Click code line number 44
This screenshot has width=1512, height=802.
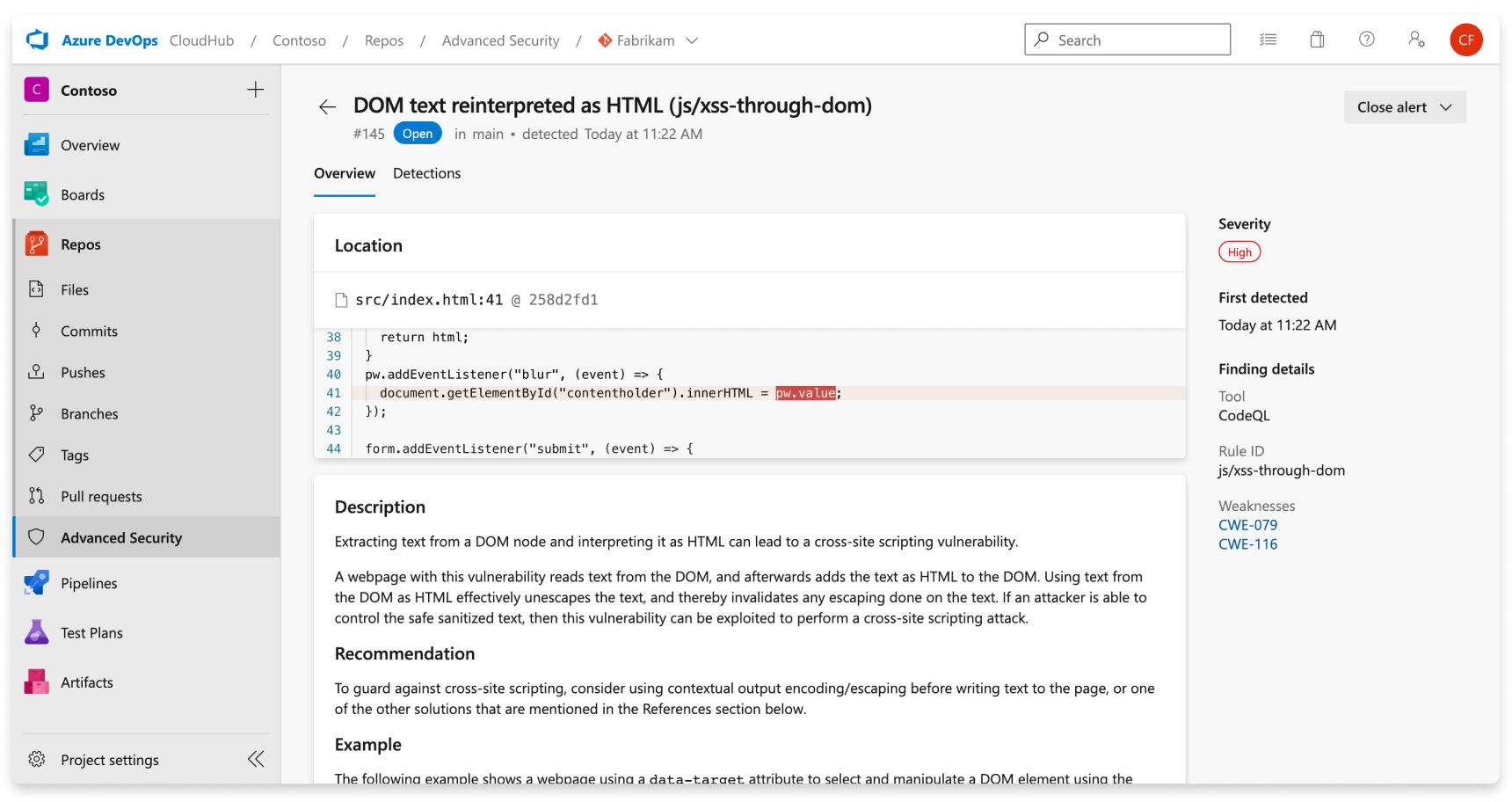click(333, 448)
